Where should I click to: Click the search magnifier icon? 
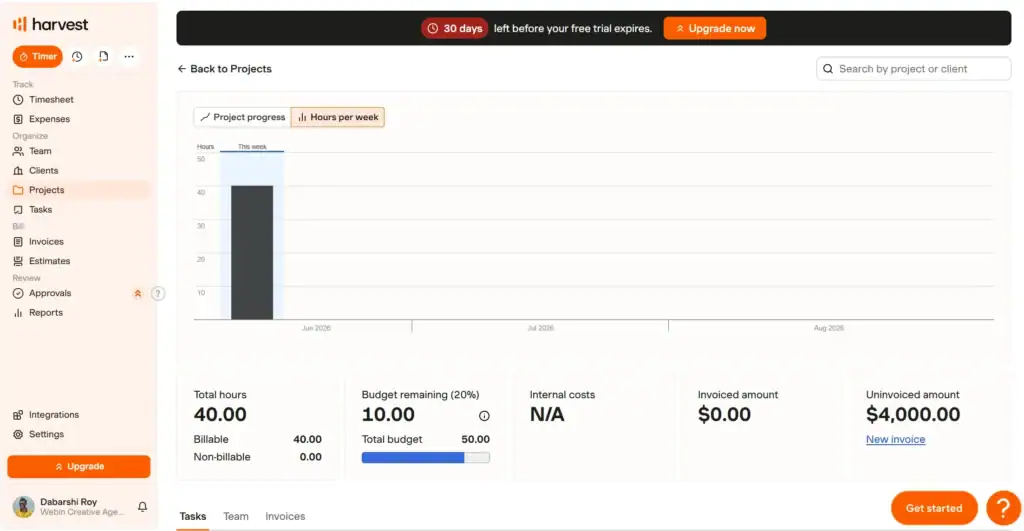[828, 69]
